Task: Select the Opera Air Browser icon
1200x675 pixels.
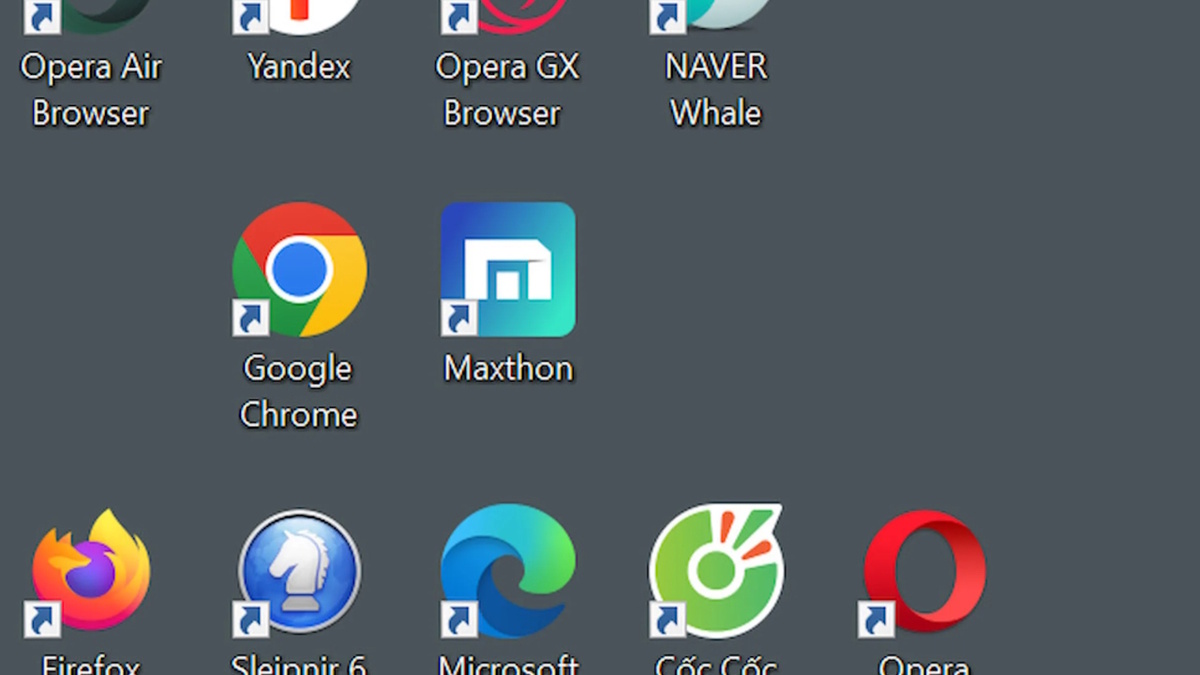Action: point(90,17)
